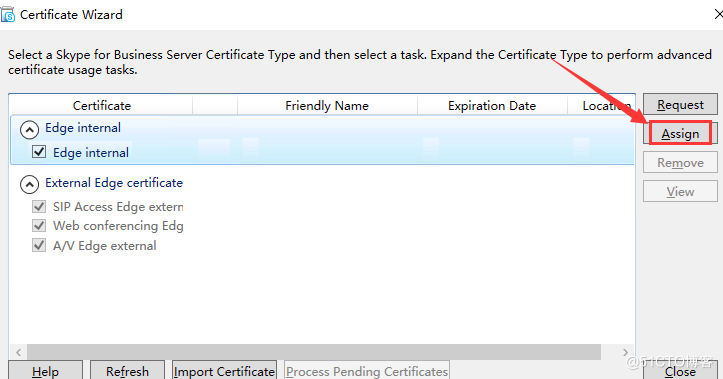Sort by the Expiration Date column header
723x379 pixels.
pos(492,106)
